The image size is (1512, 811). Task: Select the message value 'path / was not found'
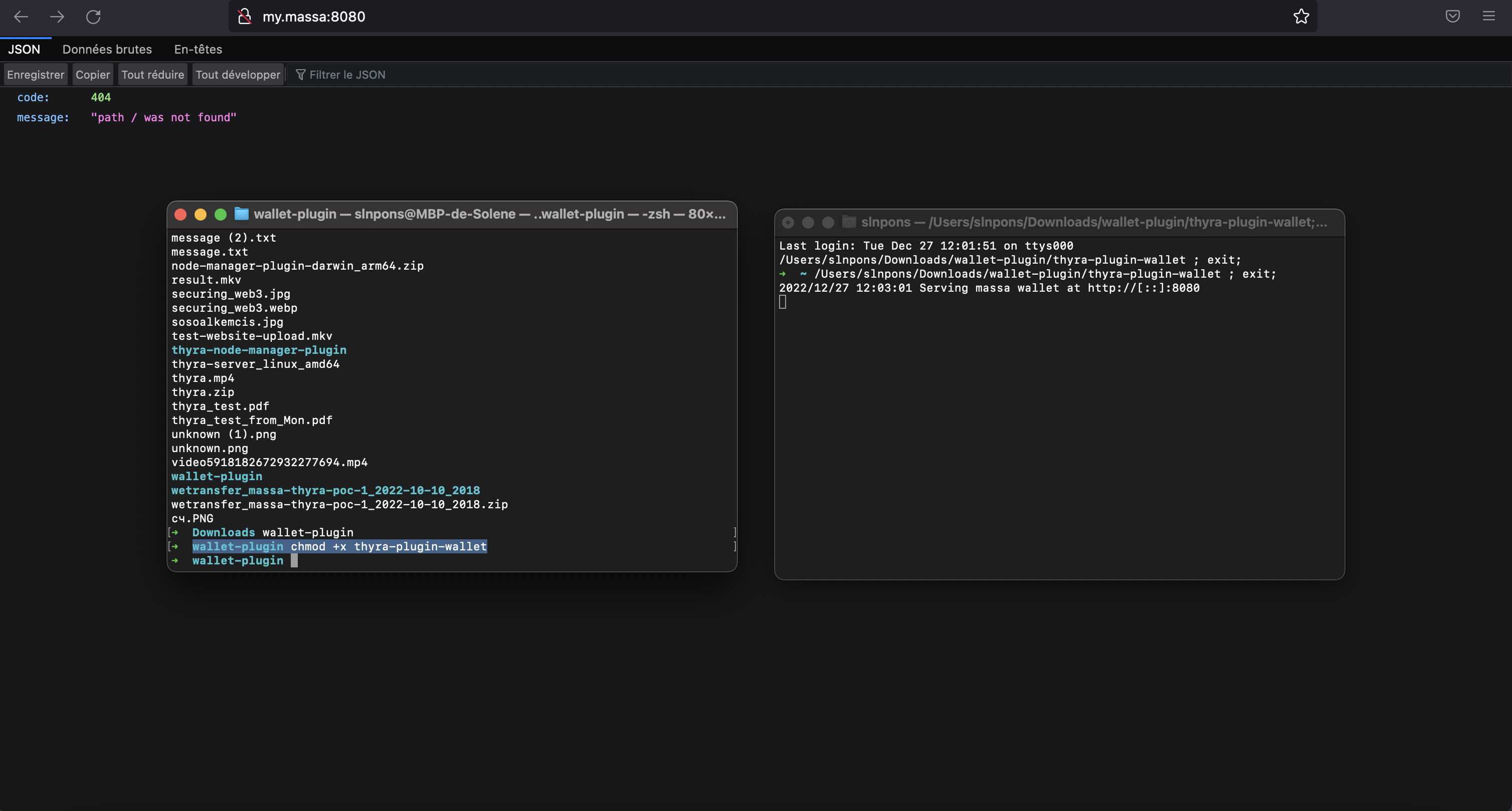[163, 117]
